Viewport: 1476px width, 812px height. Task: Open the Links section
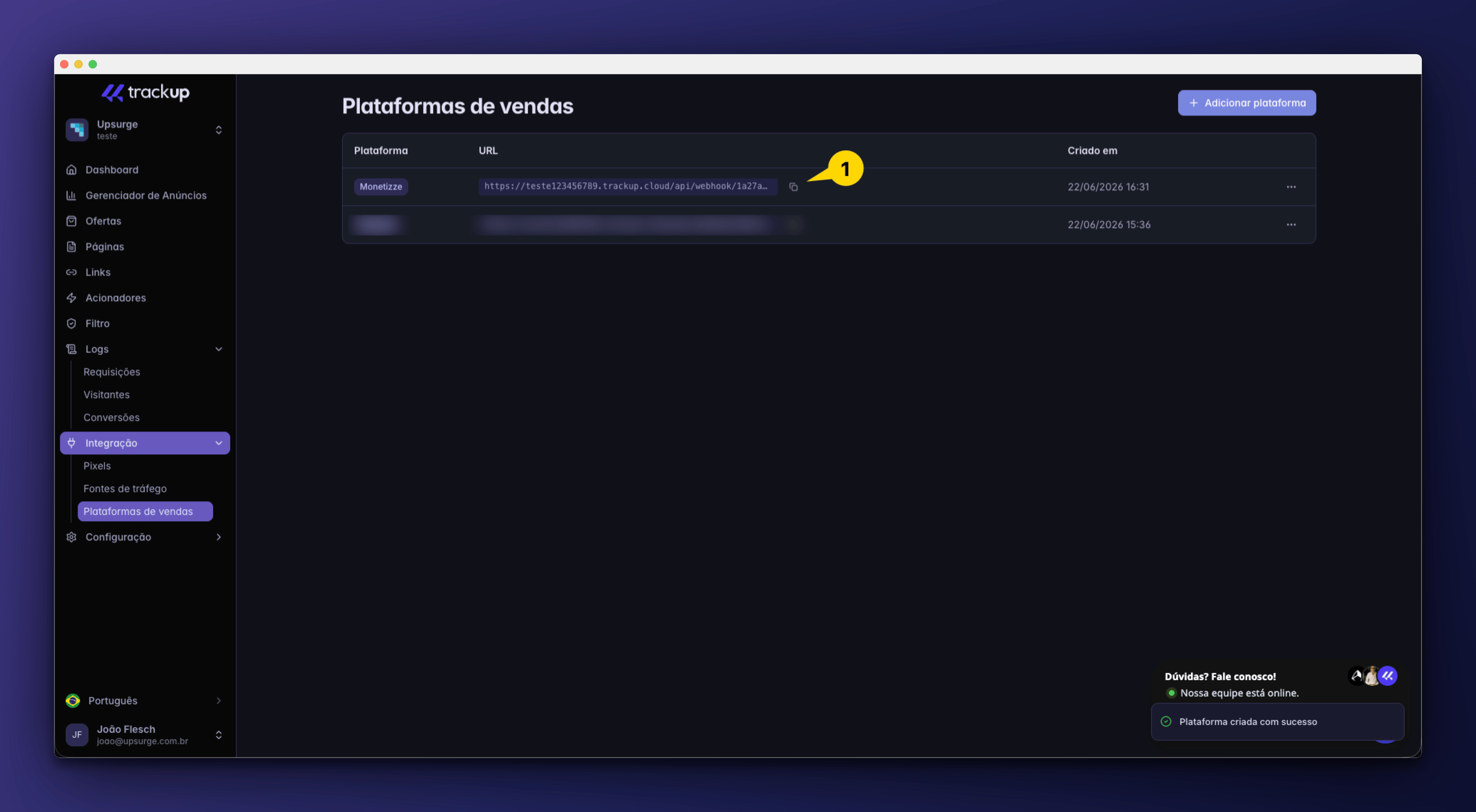pyautogui.click(x=98, y=272)
